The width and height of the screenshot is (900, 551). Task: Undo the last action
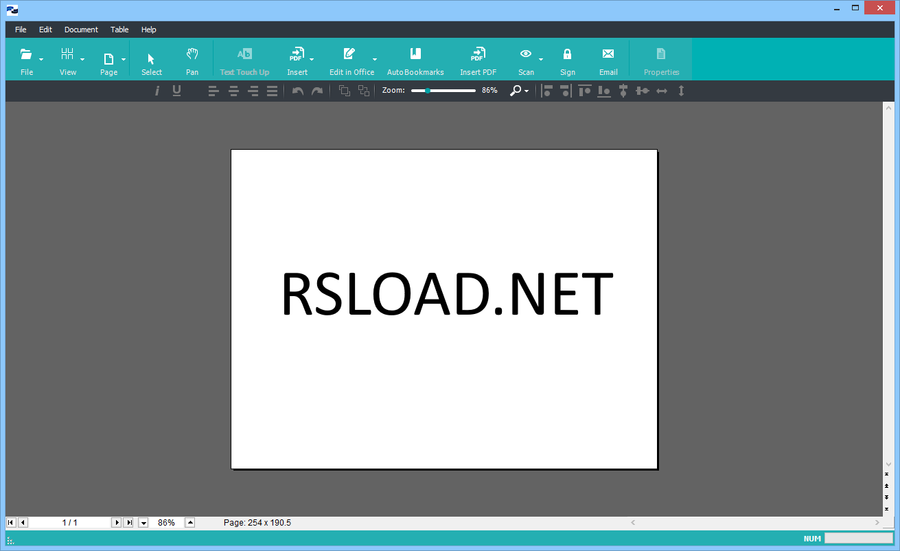click(297, 91)
